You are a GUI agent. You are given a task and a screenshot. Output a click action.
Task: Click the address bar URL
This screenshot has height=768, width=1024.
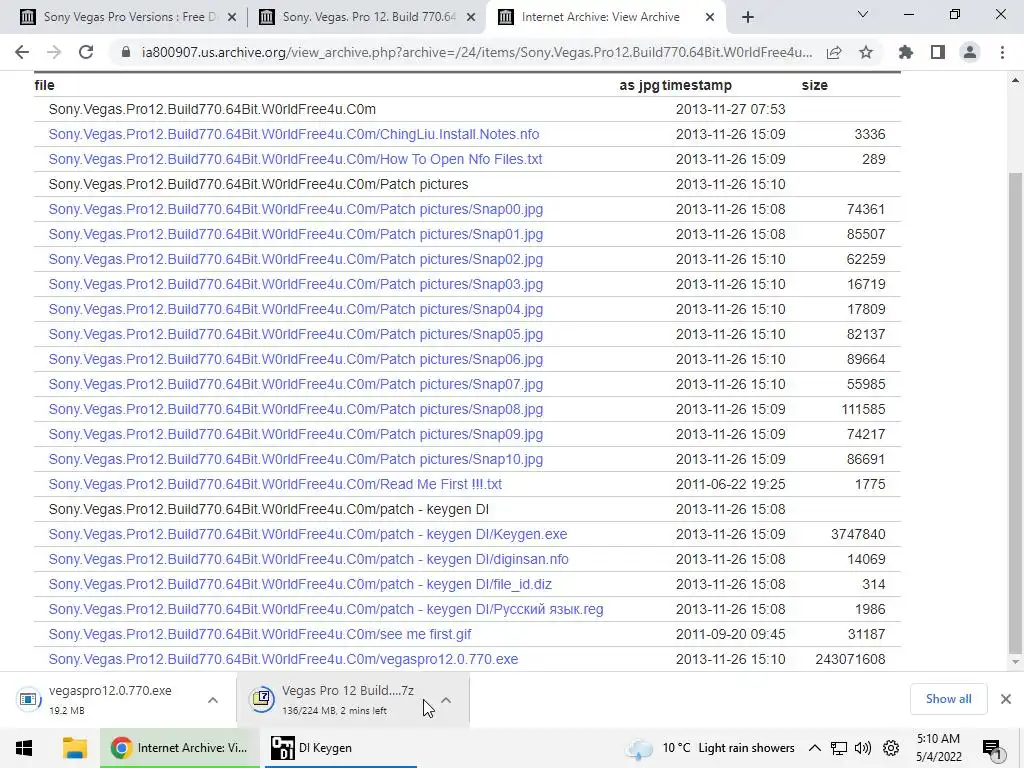pos(477,52)
